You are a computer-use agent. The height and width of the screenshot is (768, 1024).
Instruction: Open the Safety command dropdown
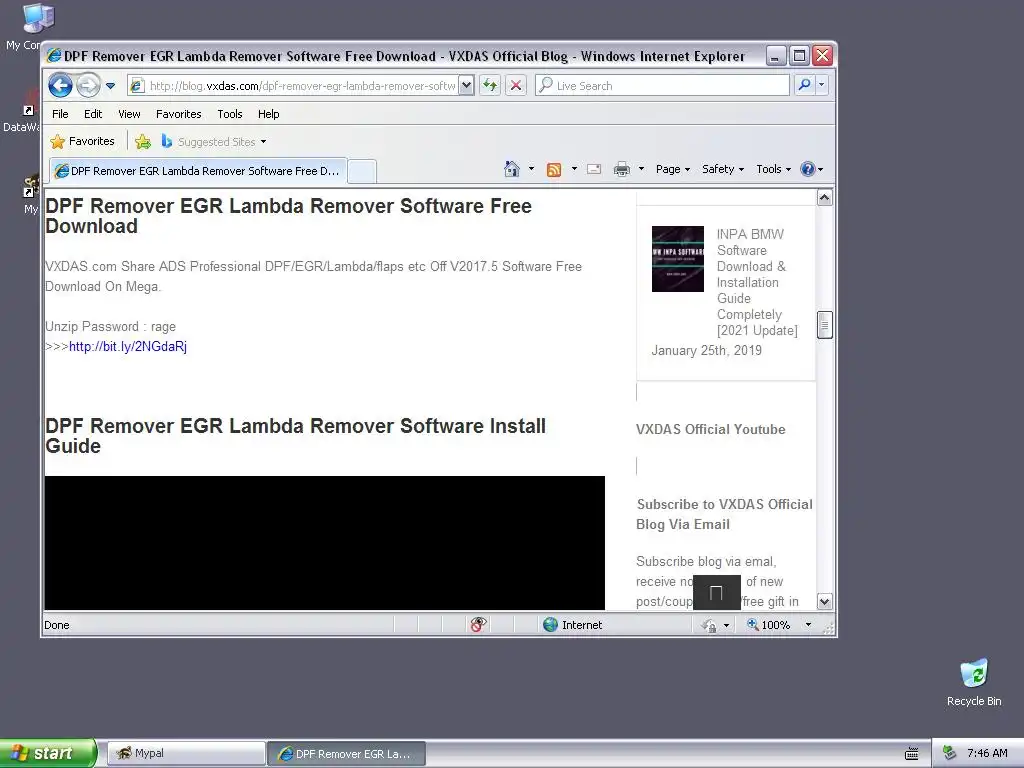coord(722,169)
